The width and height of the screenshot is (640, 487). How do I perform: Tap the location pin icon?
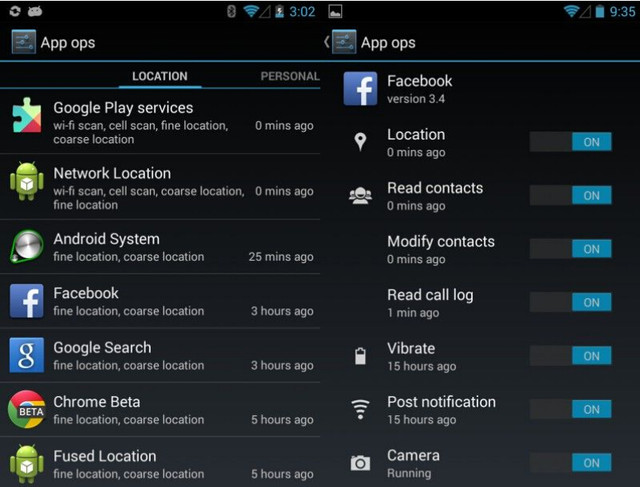click(x=360, y=142)
